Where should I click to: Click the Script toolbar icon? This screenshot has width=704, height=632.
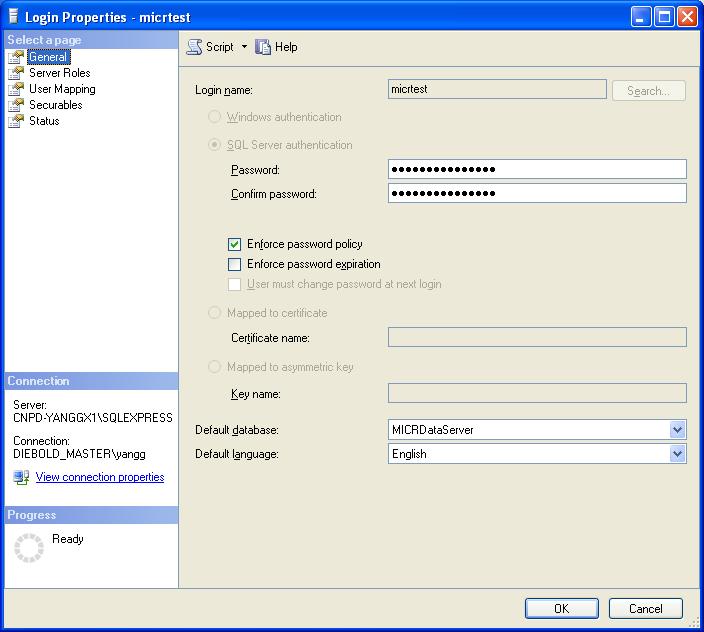[195, 47]
